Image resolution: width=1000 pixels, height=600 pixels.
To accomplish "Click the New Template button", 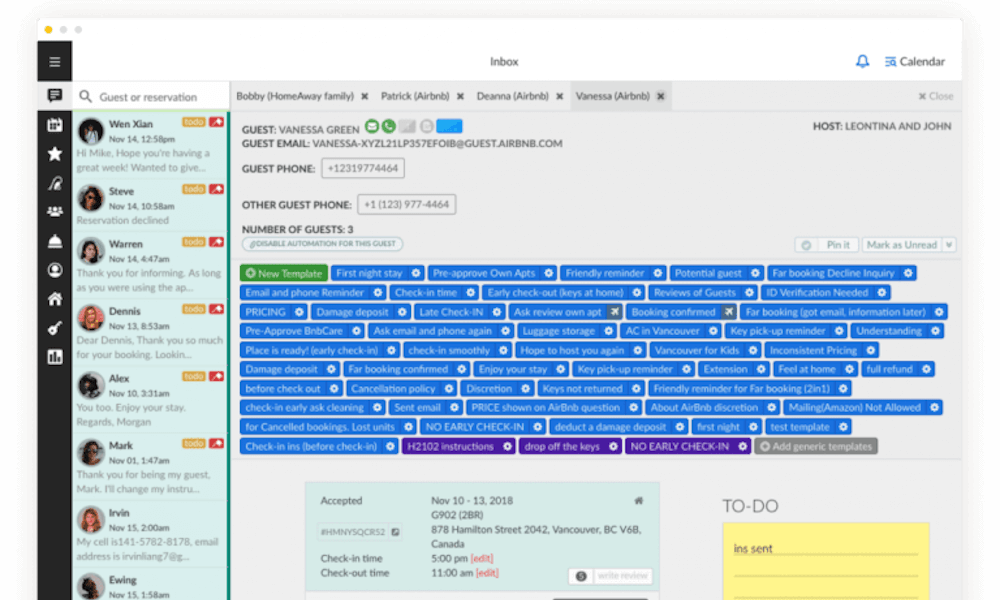I will (284, 273).
